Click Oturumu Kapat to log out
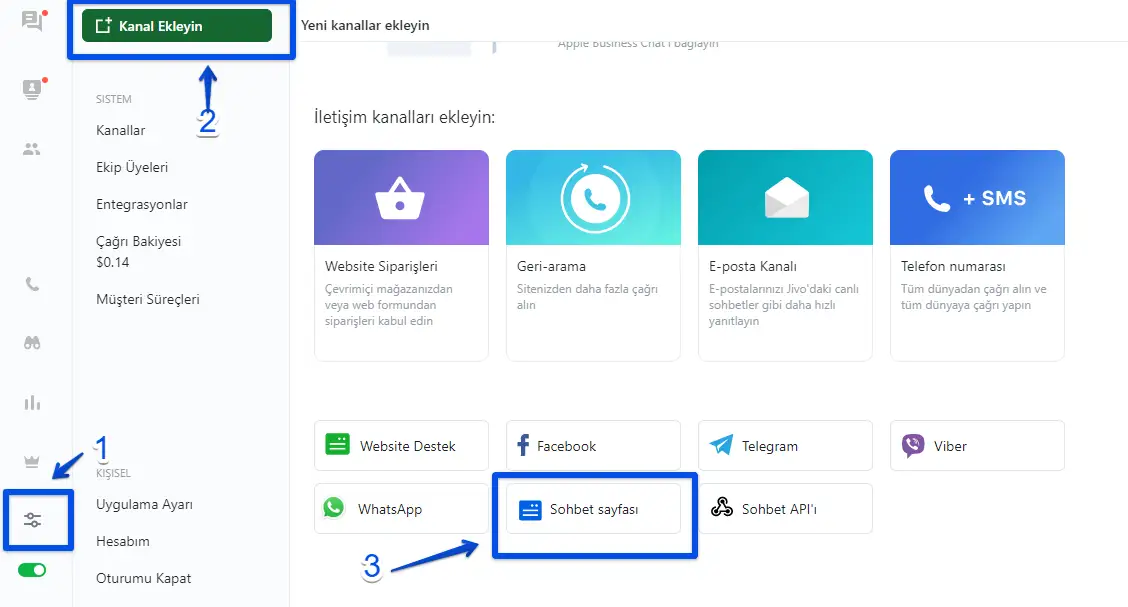 (143, 578)
